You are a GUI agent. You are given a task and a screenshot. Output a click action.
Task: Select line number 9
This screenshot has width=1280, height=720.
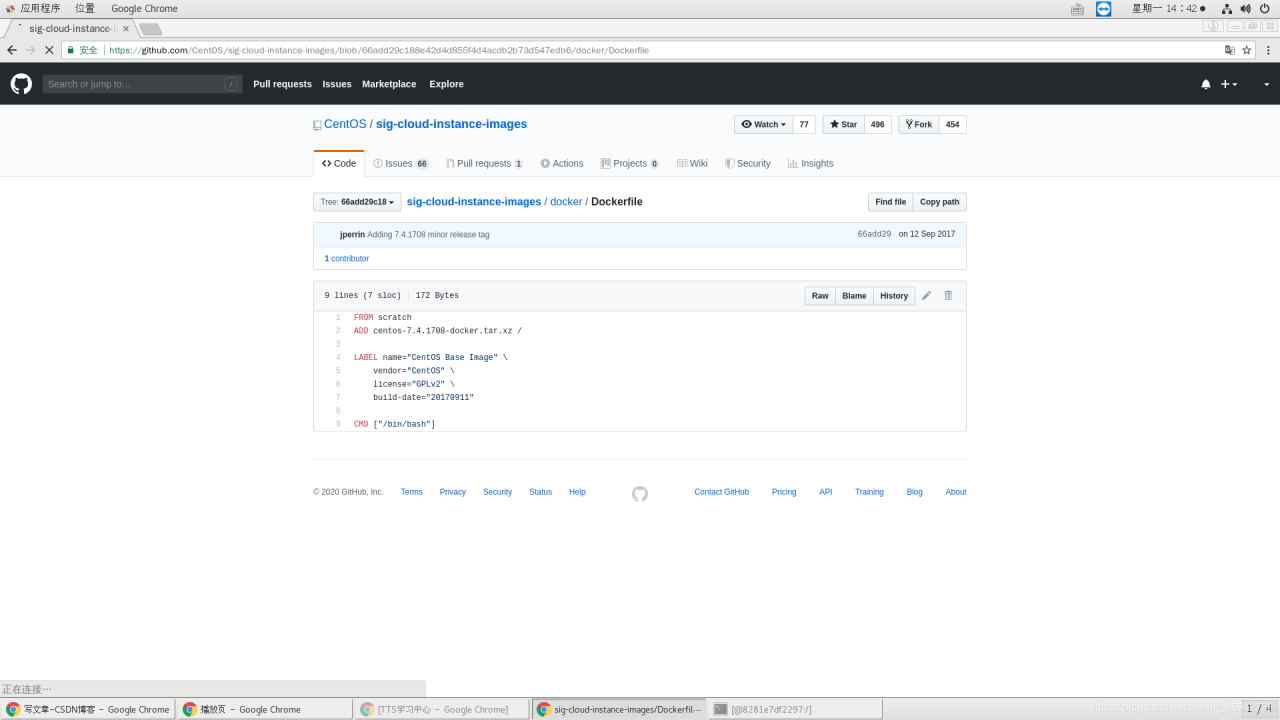point(338,425)
